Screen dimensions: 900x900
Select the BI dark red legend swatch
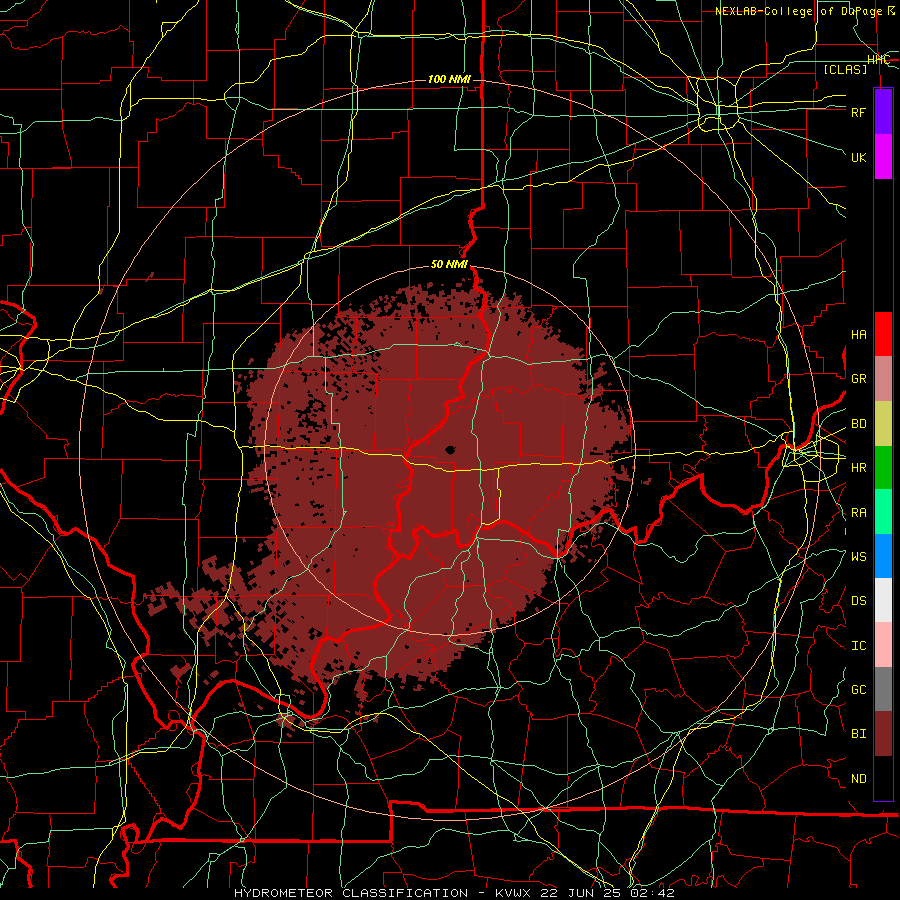(883, 734)
